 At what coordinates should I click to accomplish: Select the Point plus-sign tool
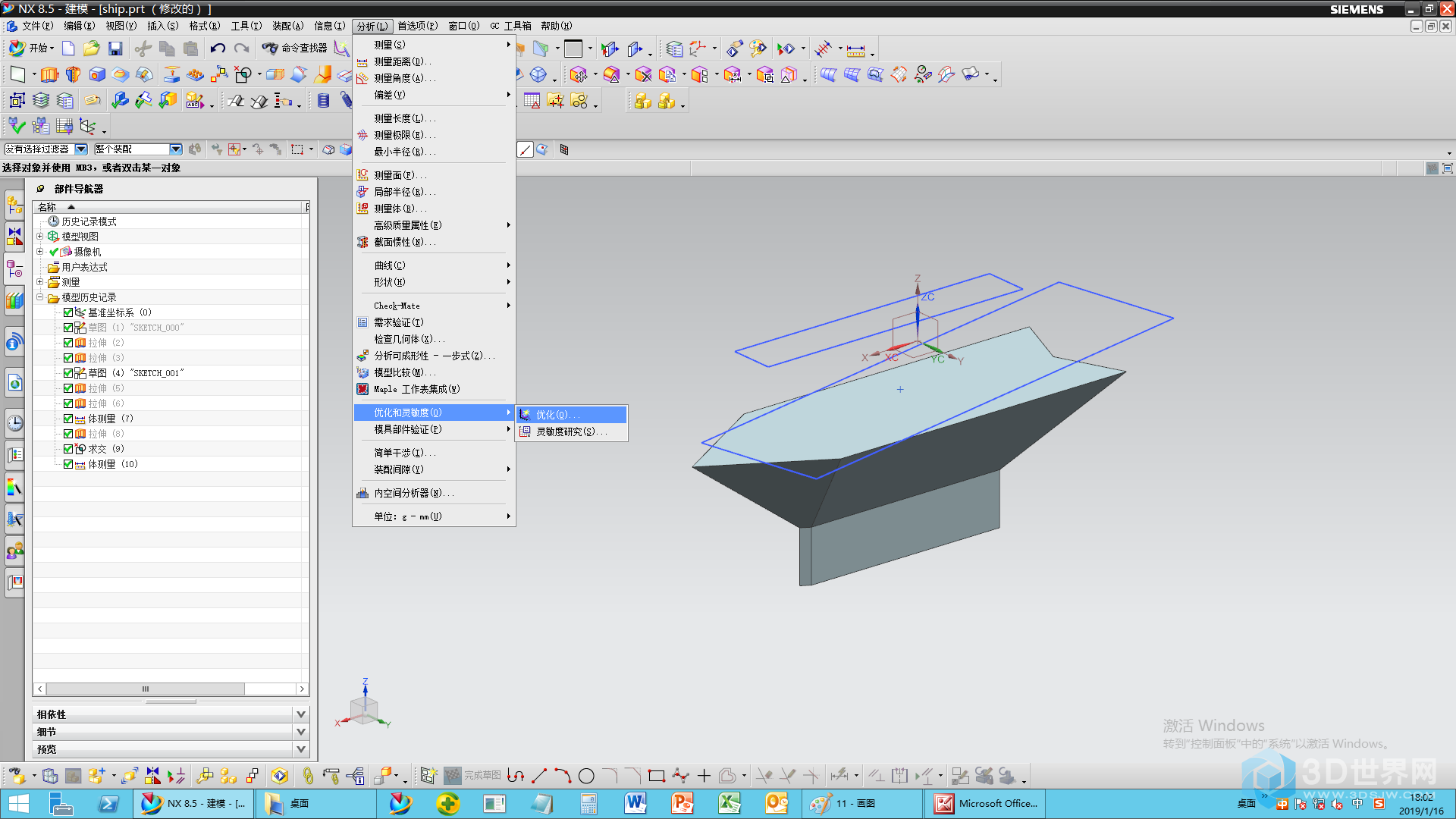click(704, 776)
